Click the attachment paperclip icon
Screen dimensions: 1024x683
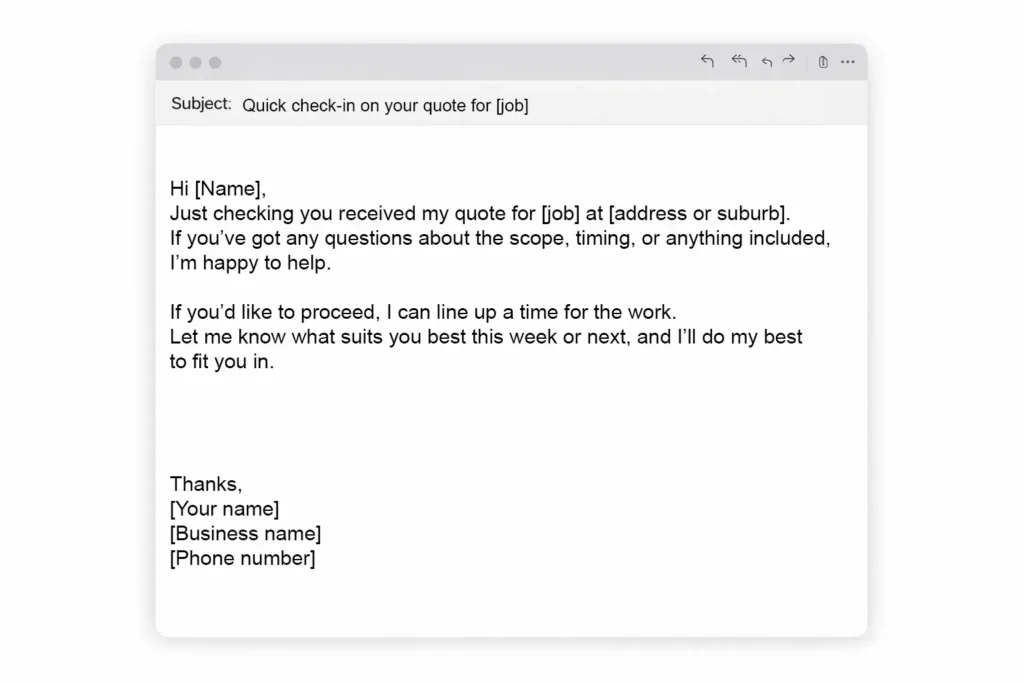[822, 62]
